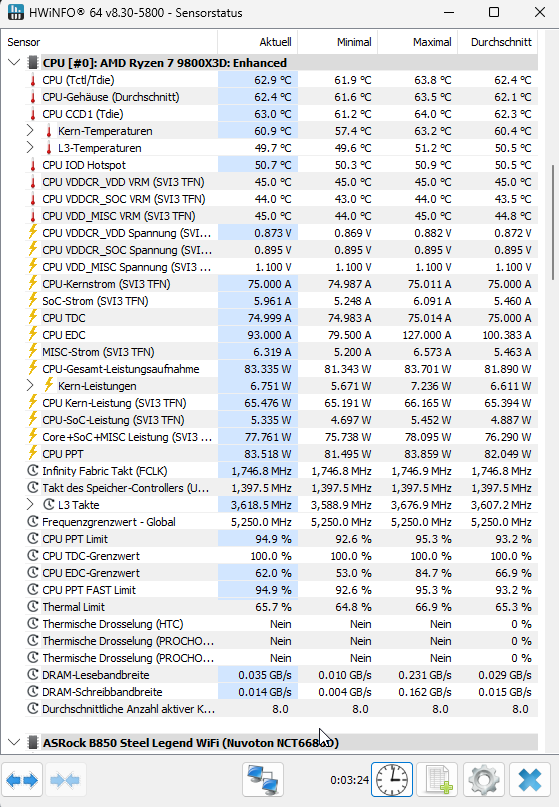559x807 pixels.
Task: Click the 127.000 A maximal EDC value
Action: coord(427,335)
